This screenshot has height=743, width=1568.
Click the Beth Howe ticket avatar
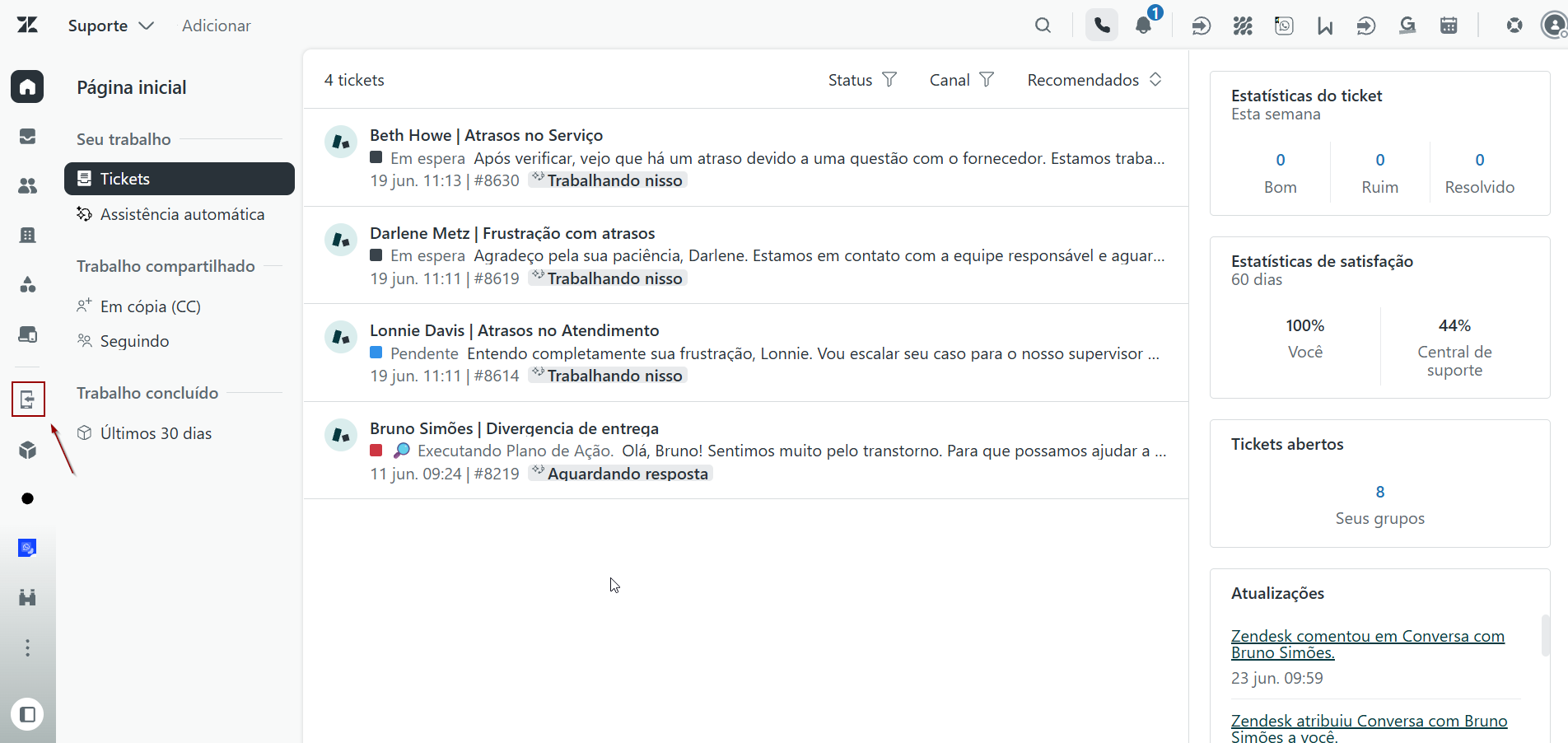point(340,142)
